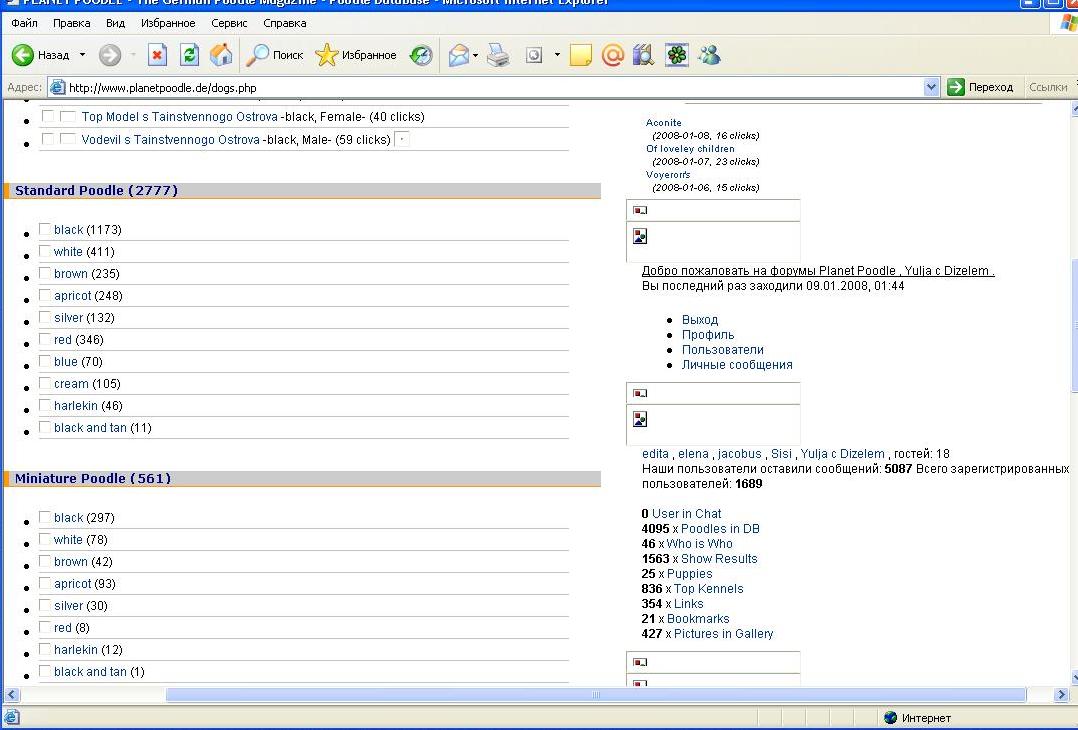Open Search (Поиск) in the toolbar
Screen dimensions: 1078x730
[276, 56]
